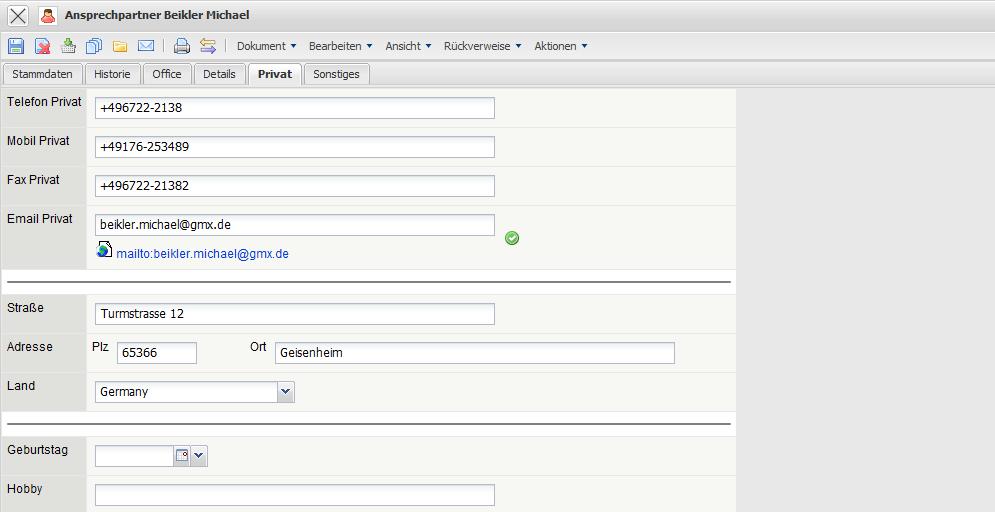
Task: Expand the Aktionen menu
Action: pyautogui.click(x=560, y=46)
